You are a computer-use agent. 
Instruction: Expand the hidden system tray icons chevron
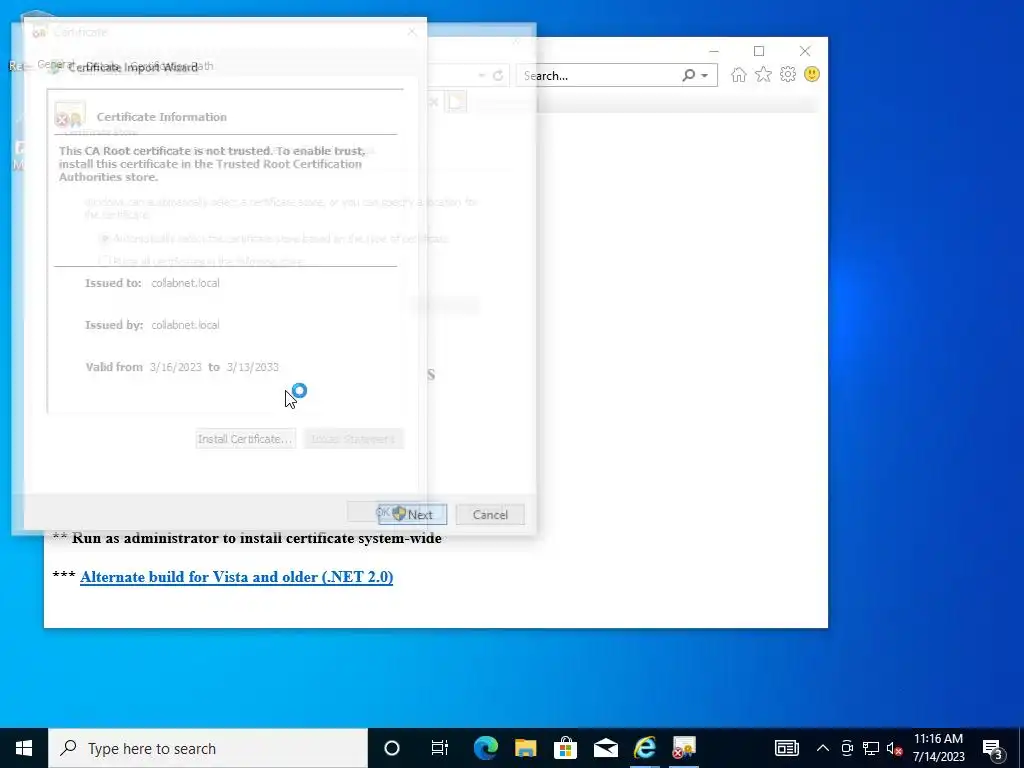click(823, 748)
